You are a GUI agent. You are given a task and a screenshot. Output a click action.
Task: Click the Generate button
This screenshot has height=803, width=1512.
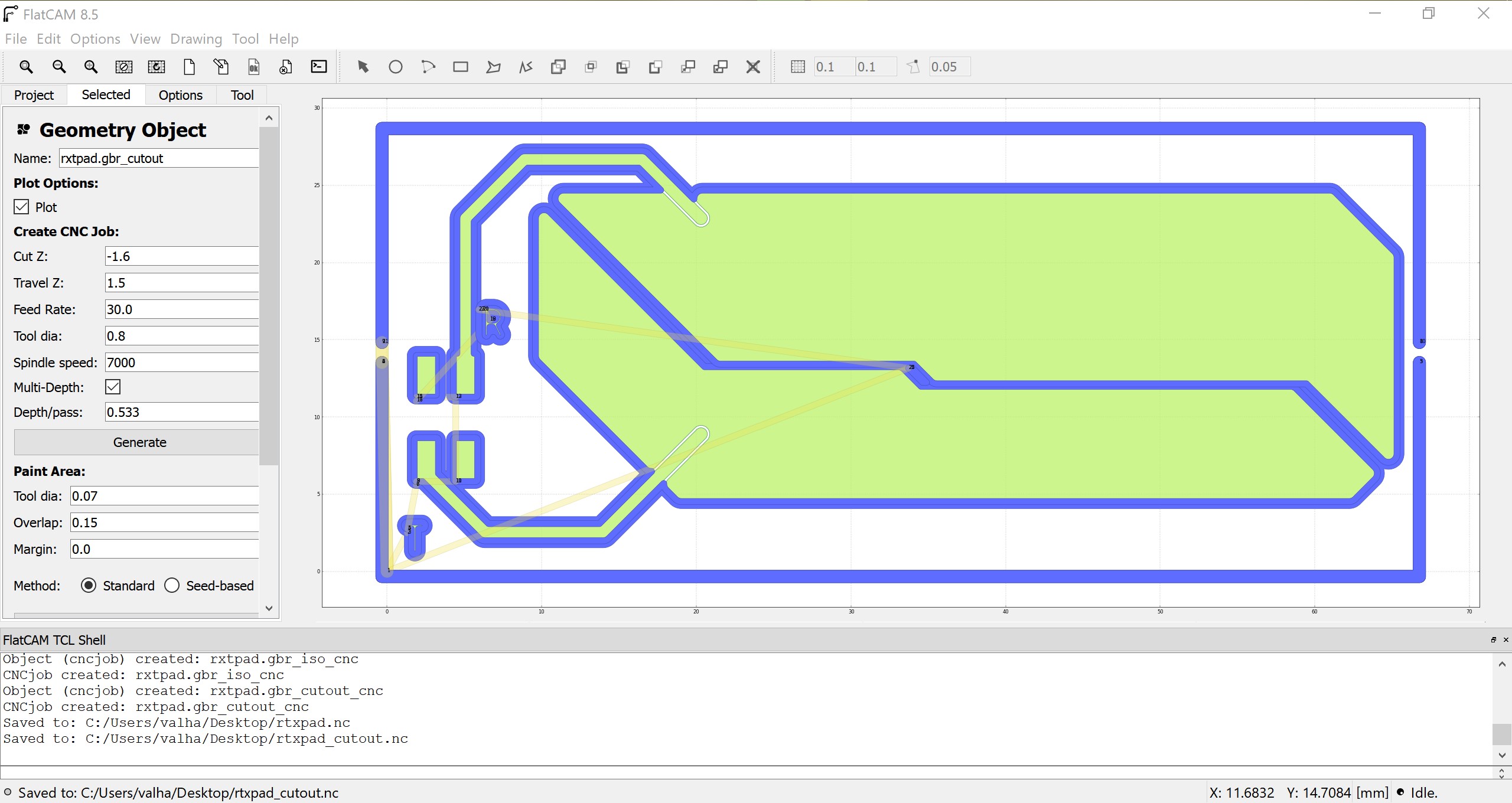point(139,442)
